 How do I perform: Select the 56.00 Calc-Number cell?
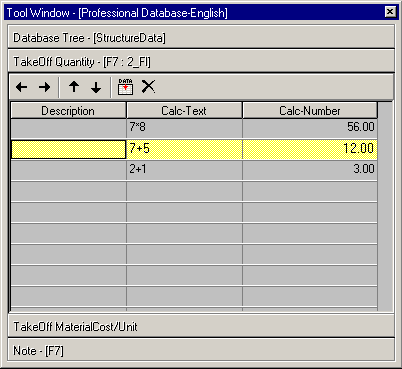310,128
